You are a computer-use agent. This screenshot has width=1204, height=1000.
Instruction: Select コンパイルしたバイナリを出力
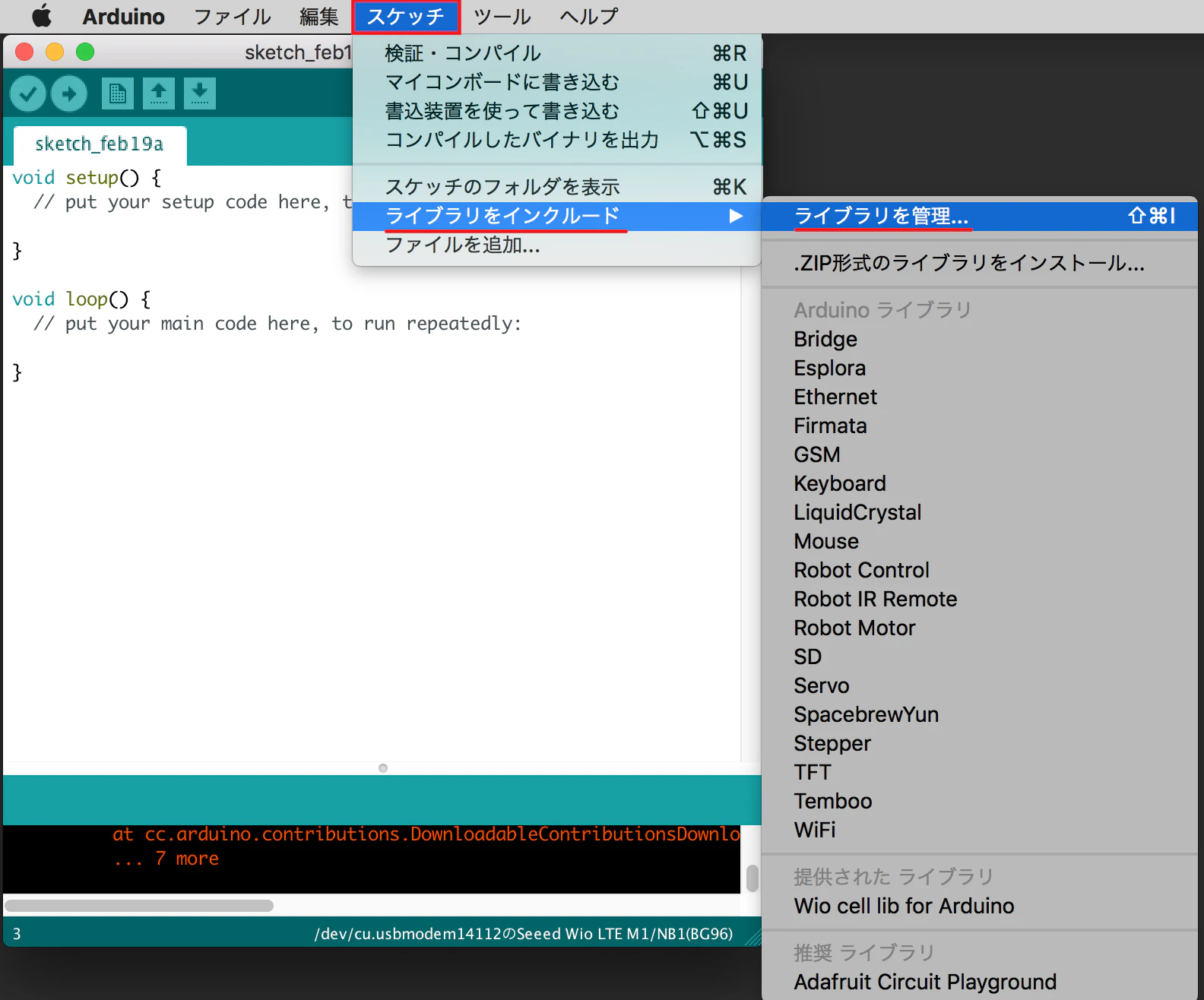pos(557,140)
